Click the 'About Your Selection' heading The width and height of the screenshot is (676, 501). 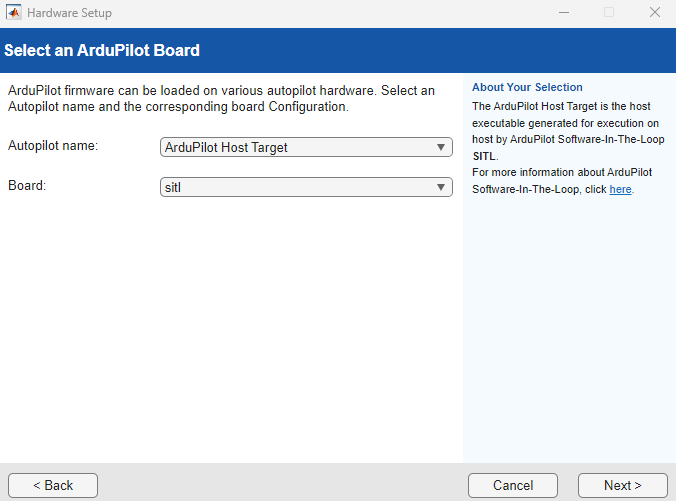coord(527,87)
